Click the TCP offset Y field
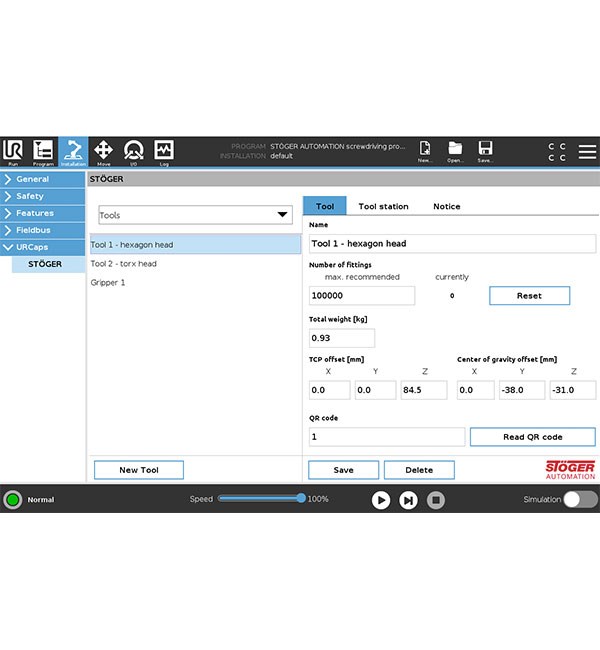 pyautogui.click(x=375, y=390)
